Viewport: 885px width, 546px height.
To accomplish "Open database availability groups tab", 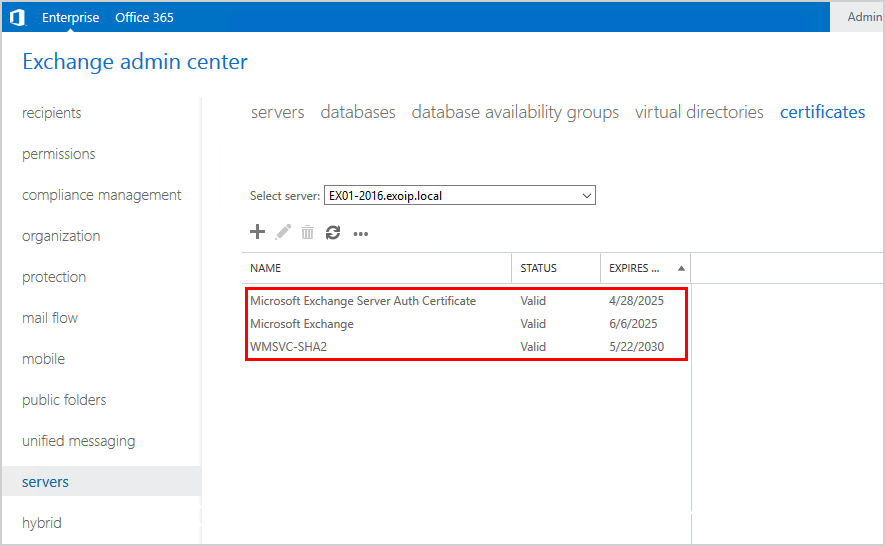I will point(515,112).
